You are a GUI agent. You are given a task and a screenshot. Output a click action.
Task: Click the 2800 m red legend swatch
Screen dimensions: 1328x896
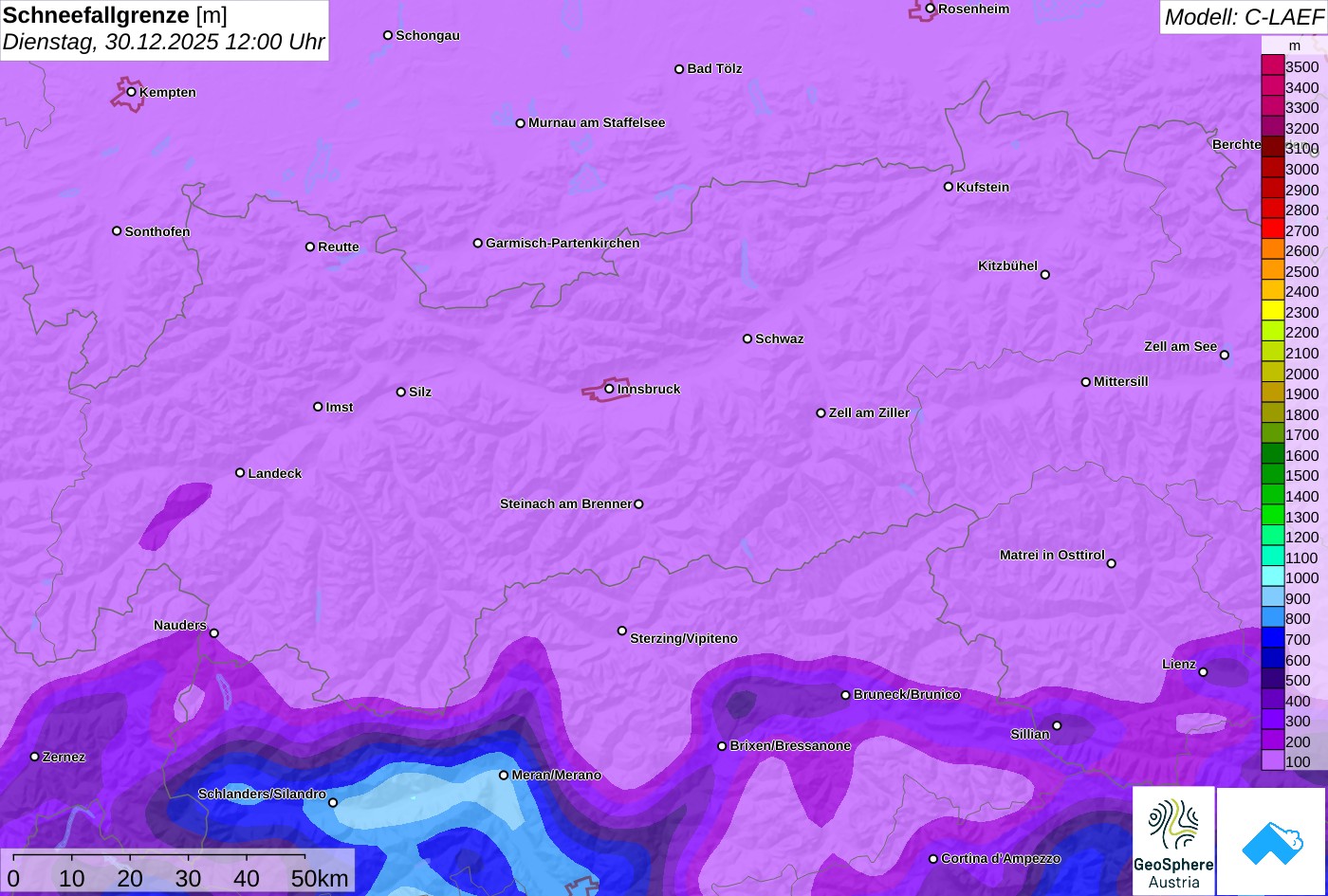pyautogui.click(x=1273, y=209)
